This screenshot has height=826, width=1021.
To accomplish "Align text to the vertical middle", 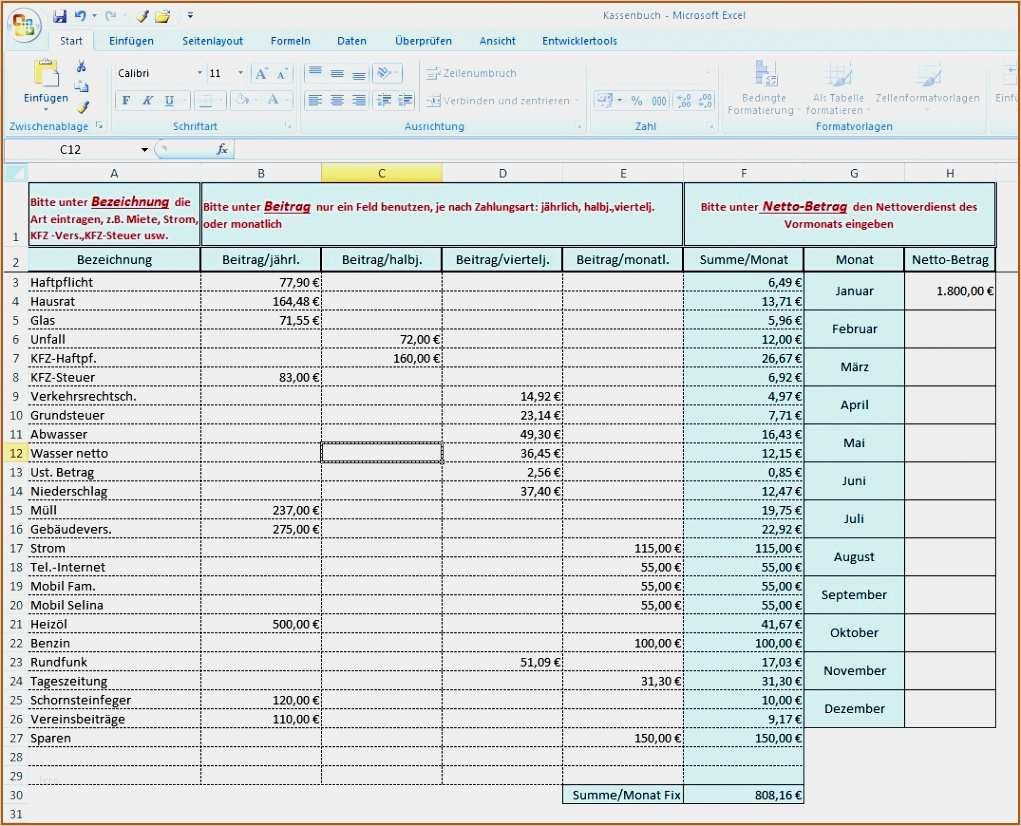I will coord(337,73).
